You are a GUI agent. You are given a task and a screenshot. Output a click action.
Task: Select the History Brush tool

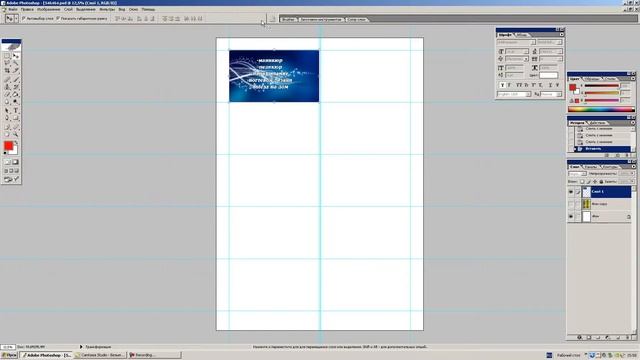point(16,87)
